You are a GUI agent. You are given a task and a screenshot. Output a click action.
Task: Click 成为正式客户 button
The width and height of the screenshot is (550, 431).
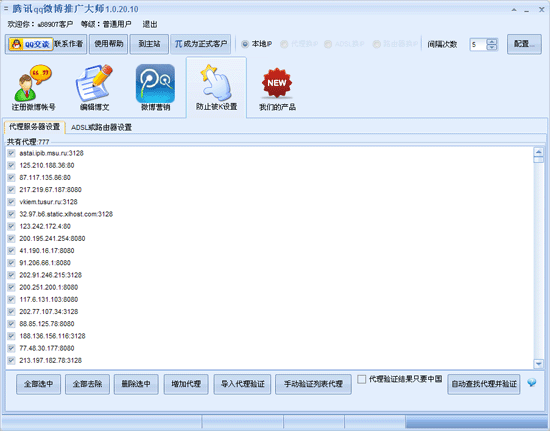tap(201, 44)
